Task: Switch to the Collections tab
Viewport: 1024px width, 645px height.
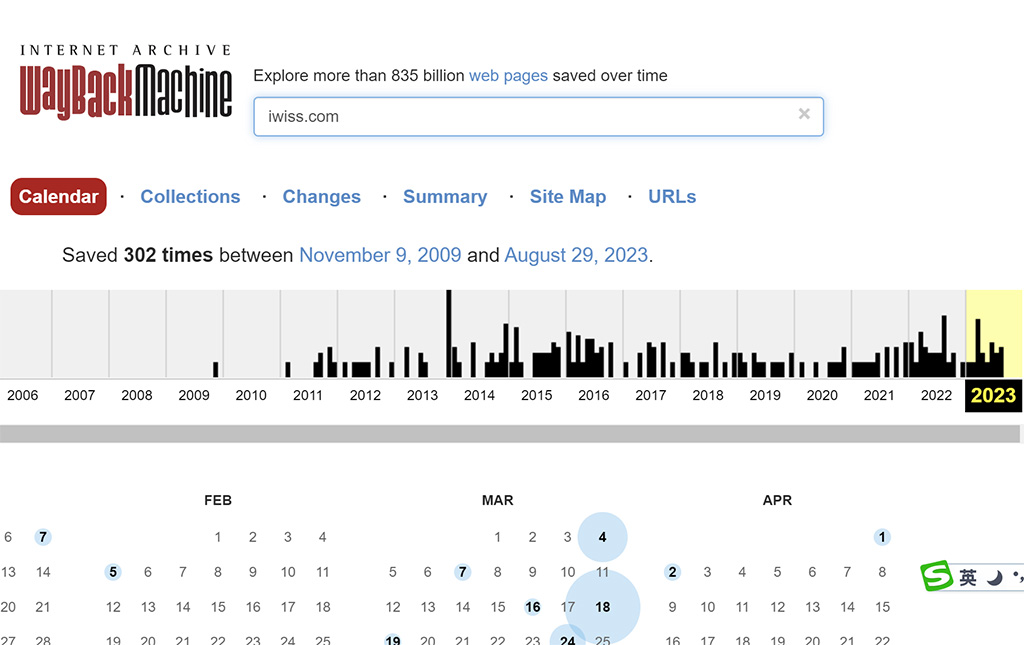Action: 190,197
